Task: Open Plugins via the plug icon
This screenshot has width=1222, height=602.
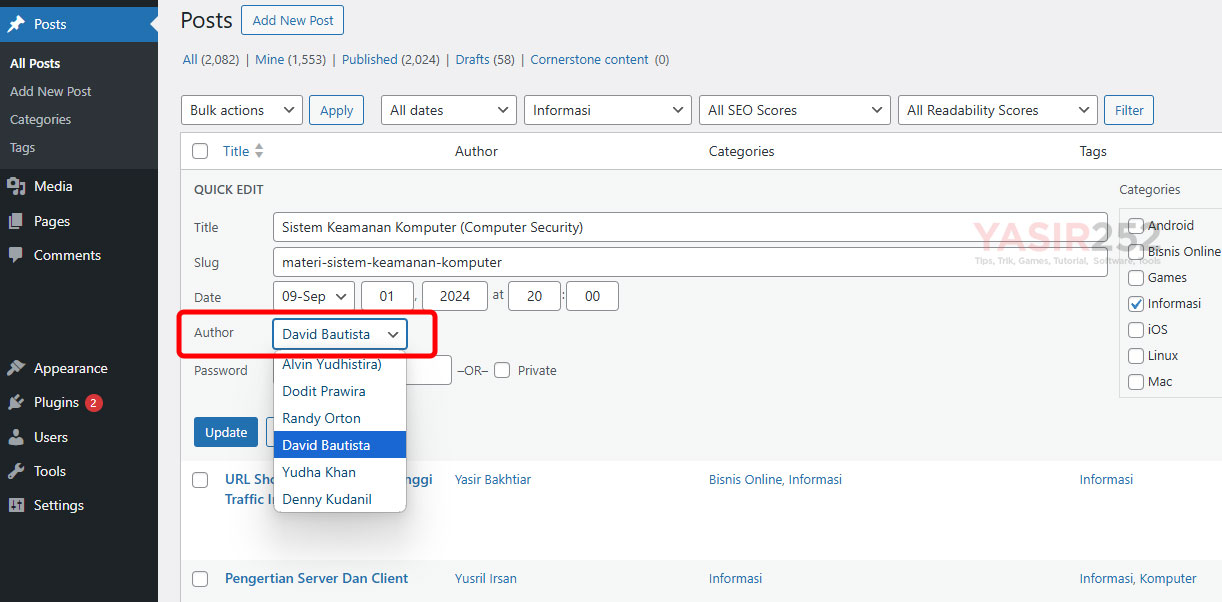Action: click(16, 402)
